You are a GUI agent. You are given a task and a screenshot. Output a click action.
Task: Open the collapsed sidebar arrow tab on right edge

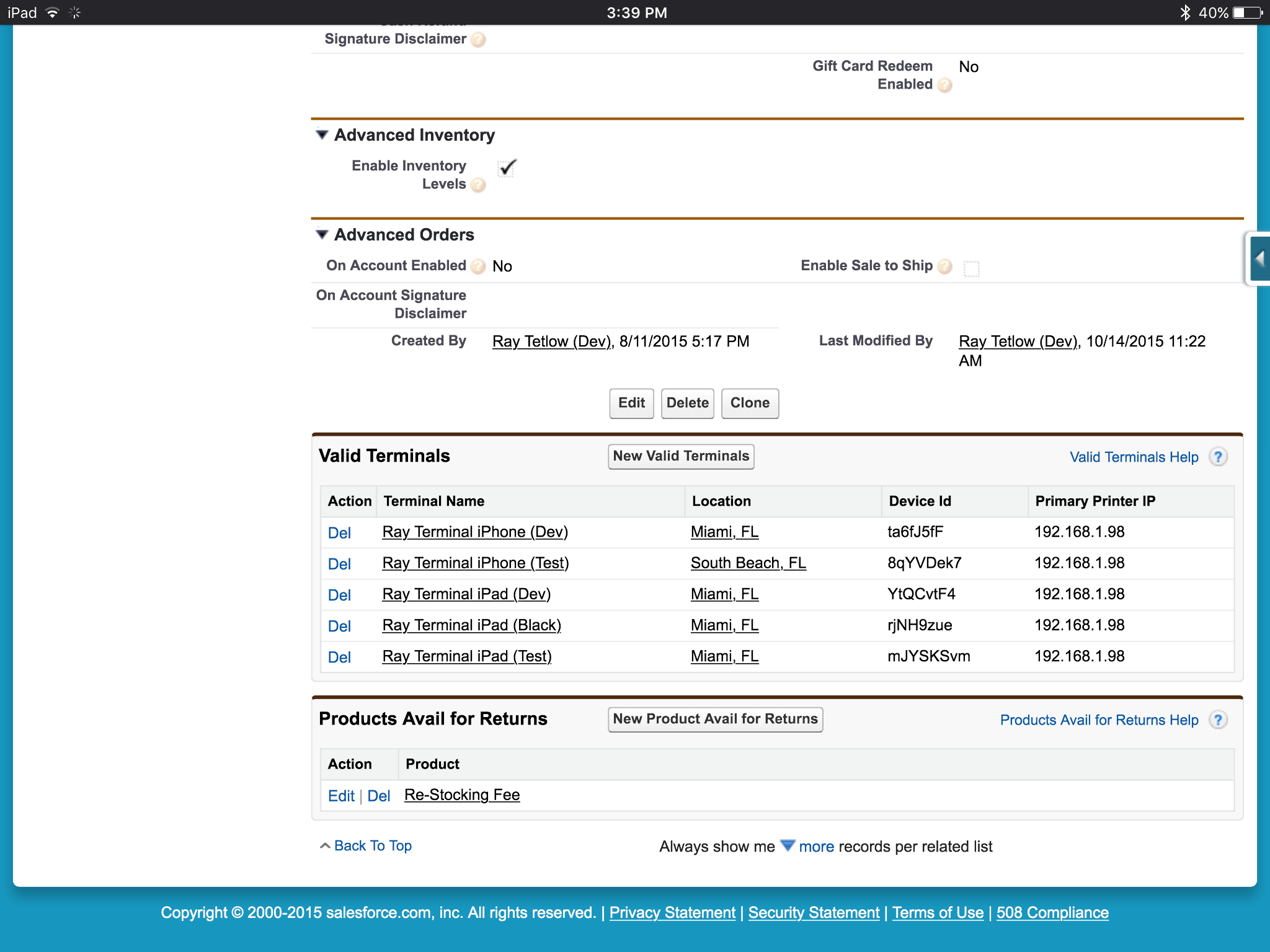coord(1259,258)
